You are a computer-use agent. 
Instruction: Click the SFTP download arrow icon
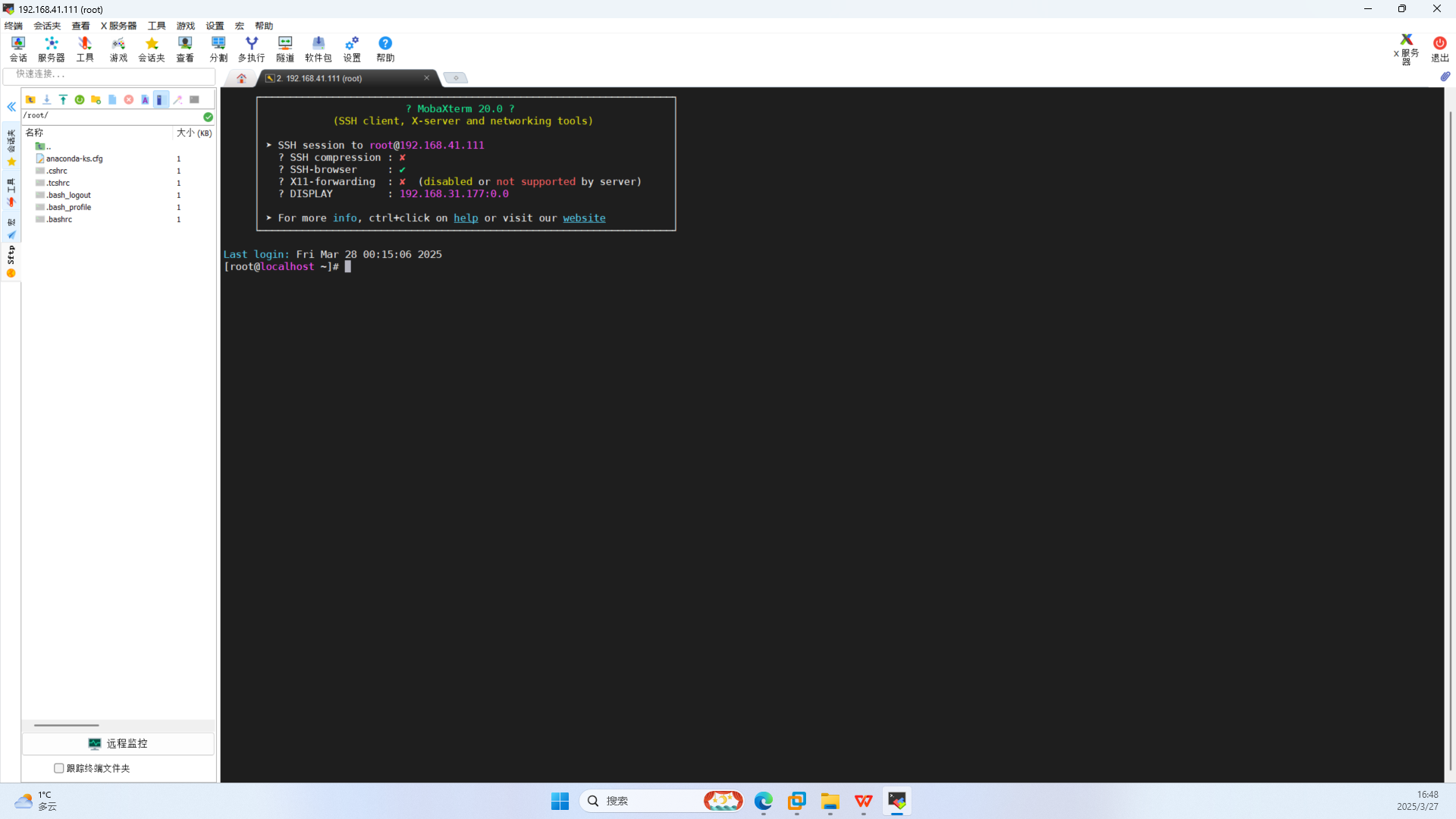coord(47,99)
